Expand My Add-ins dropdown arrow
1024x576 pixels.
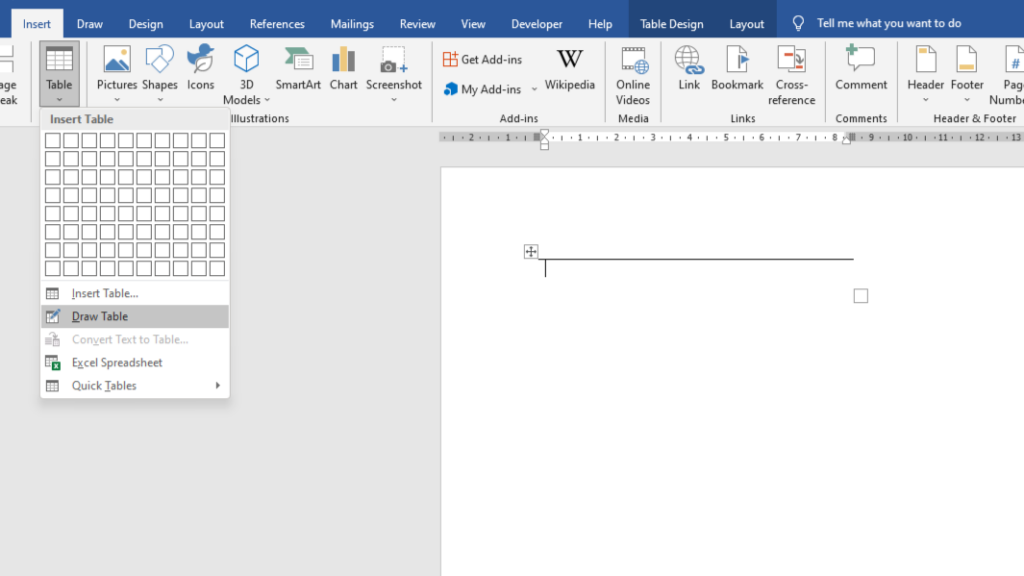click(x=534, y=89)
